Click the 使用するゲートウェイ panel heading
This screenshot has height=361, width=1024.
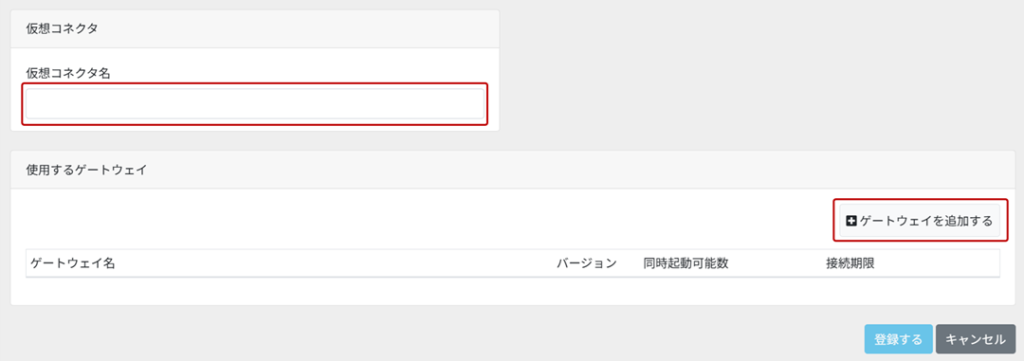pyautogui.click(x=86, y=170)
